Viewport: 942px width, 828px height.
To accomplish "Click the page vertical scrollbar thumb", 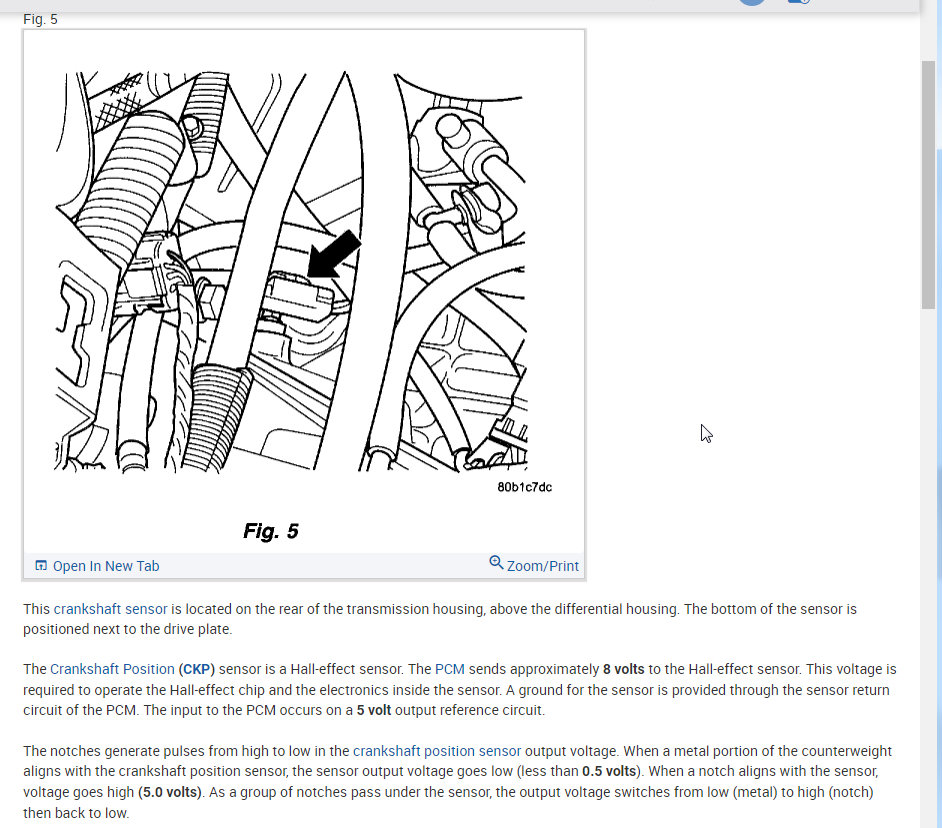I will tap(928, 184).
